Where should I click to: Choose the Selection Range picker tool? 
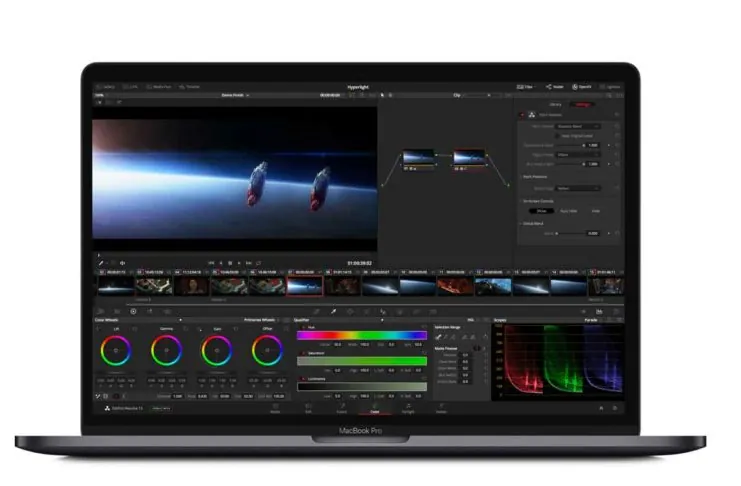point(438,337)
